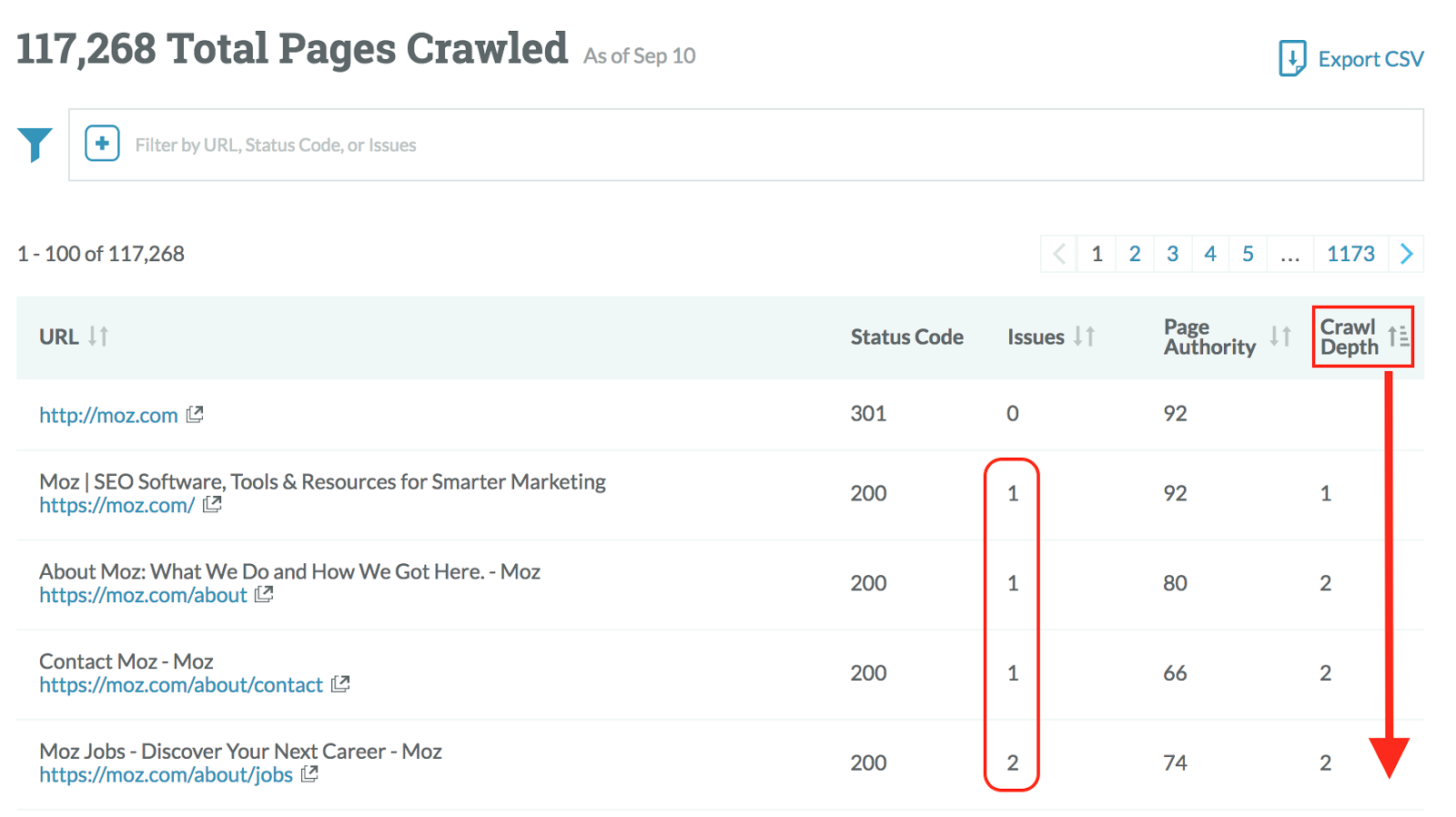Sort by Page Authority arrows
1456x817 pixels.
click(1280, 337)
